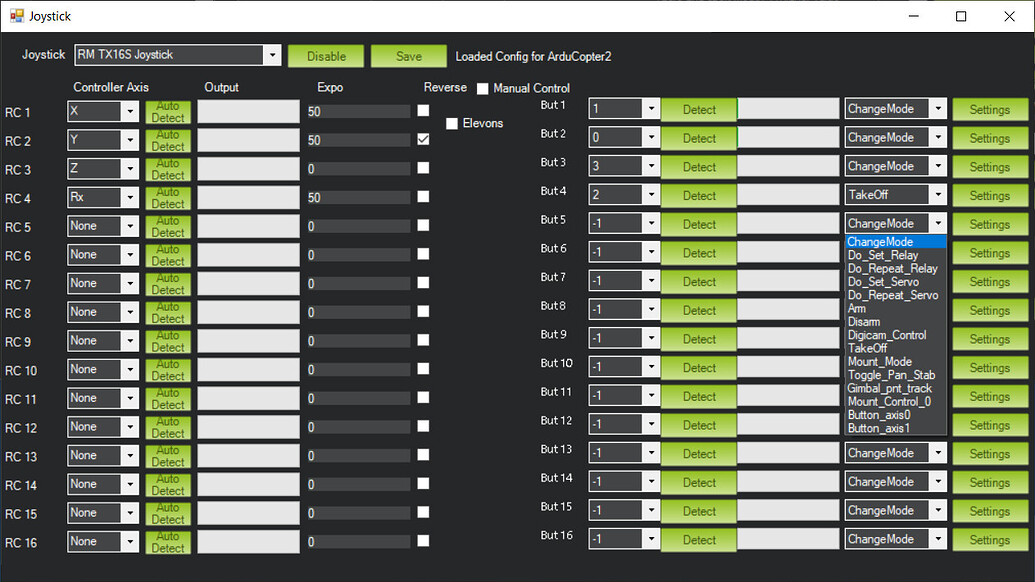Uncheck the RC 2 Reverse checkbox

click(x=423, y=139)
